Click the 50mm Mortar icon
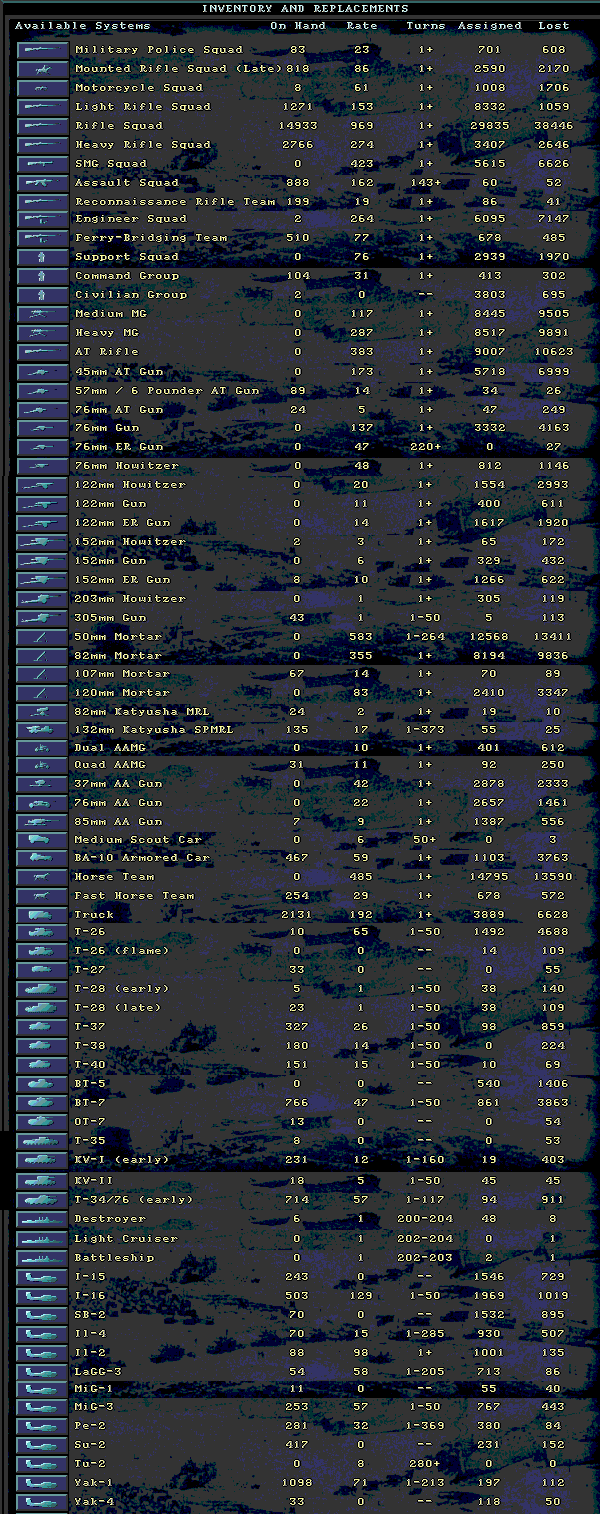This screenshot has width=600, height=1514. (43, 637)
